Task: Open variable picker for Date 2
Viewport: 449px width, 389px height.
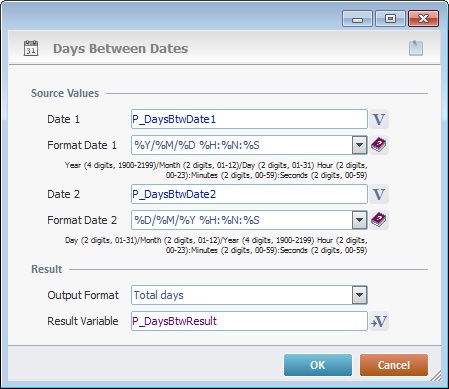Action: (379, 194)
